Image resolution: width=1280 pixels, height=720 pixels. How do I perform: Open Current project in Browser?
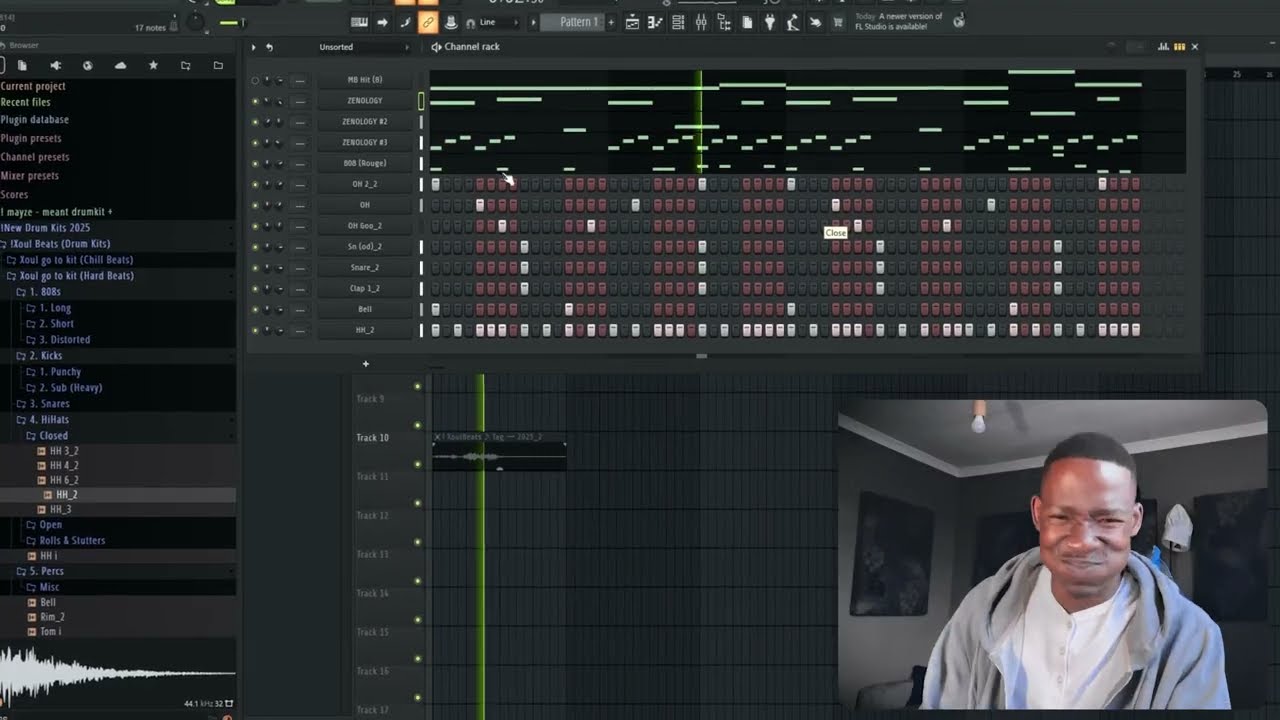point(33,86)
